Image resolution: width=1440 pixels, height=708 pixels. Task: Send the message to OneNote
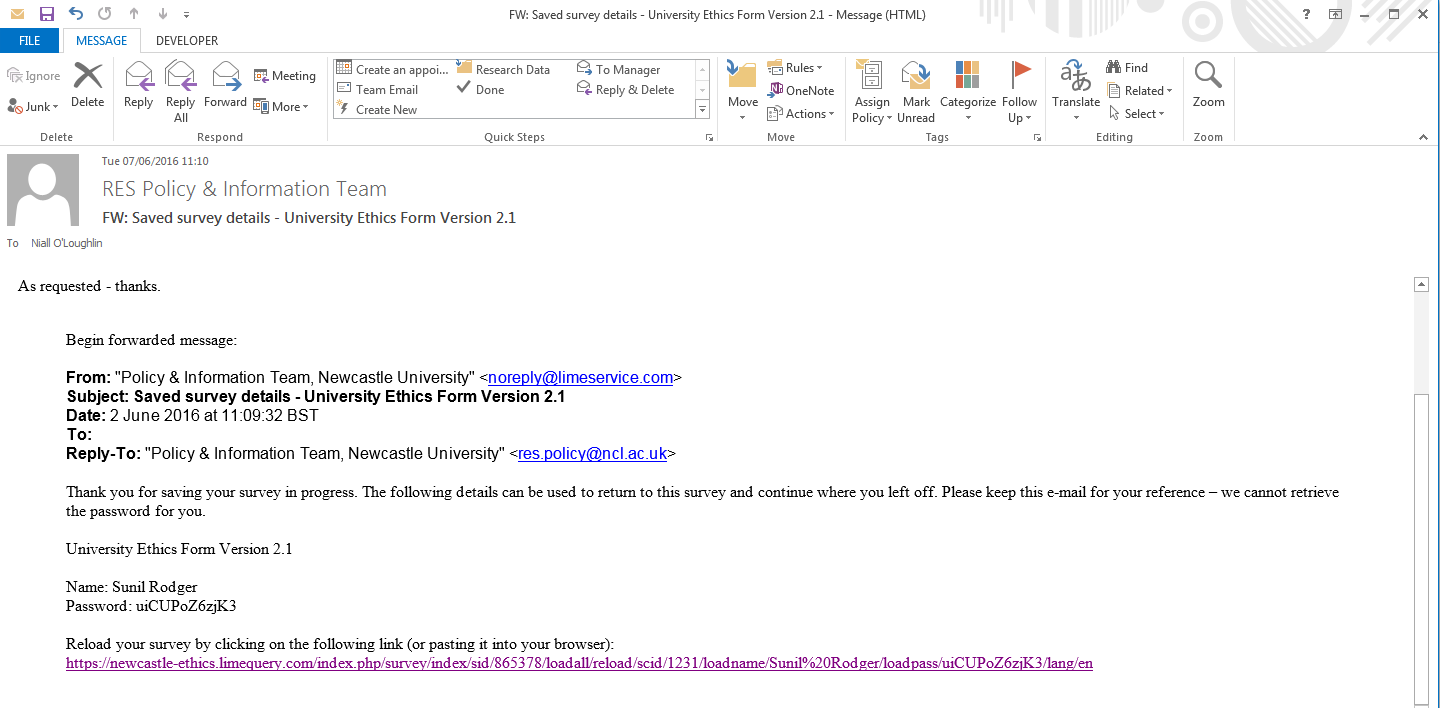801,90
